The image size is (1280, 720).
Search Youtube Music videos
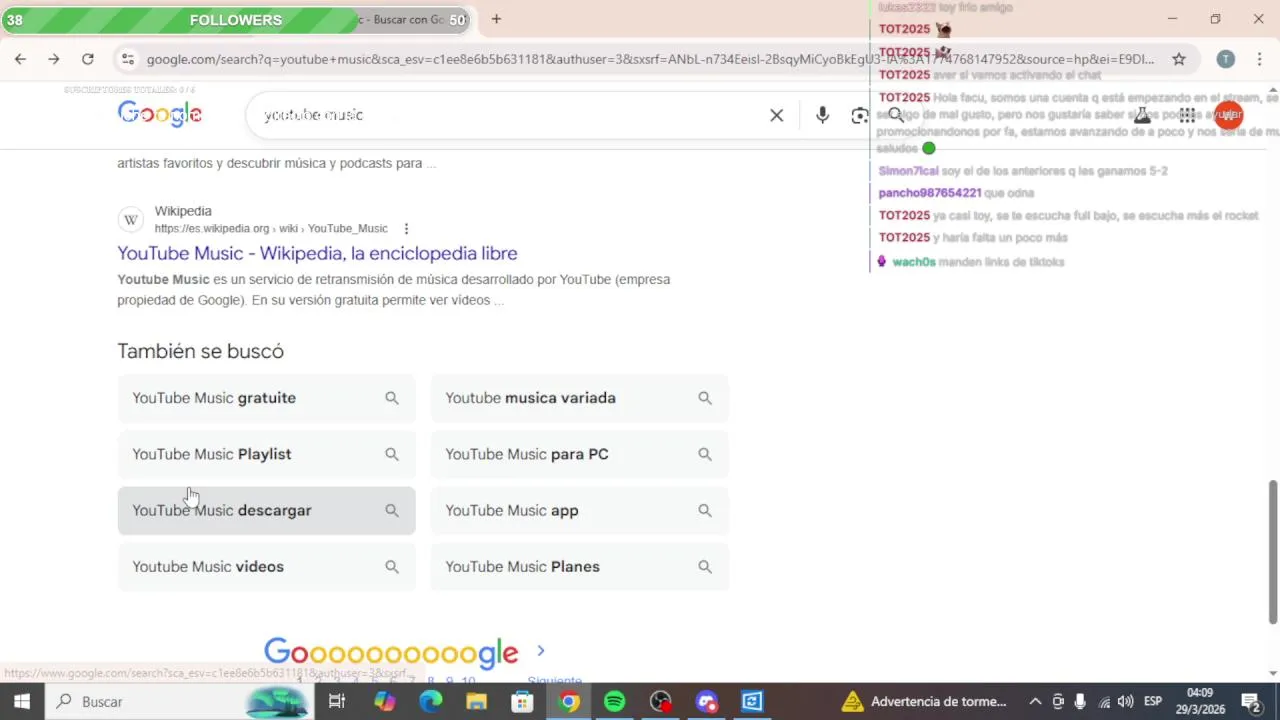pos(266,566)
